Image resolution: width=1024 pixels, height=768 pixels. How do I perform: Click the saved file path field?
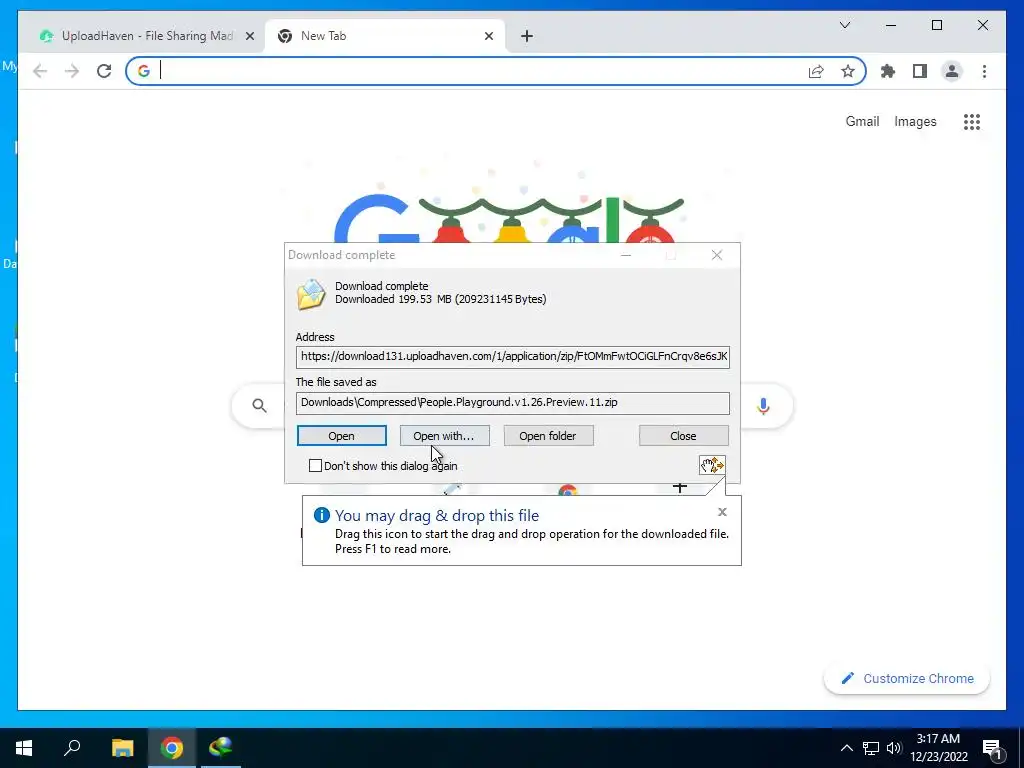[513, 403]
